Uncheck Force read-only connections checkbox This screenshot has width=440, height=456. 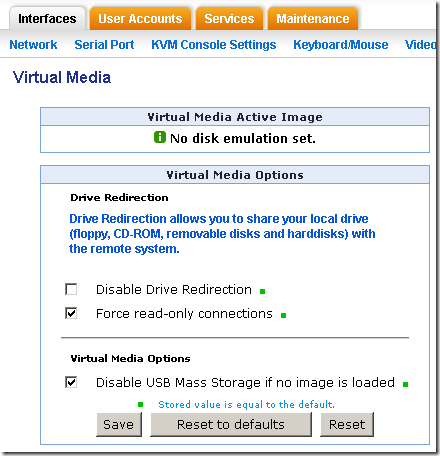pos(71,313)
